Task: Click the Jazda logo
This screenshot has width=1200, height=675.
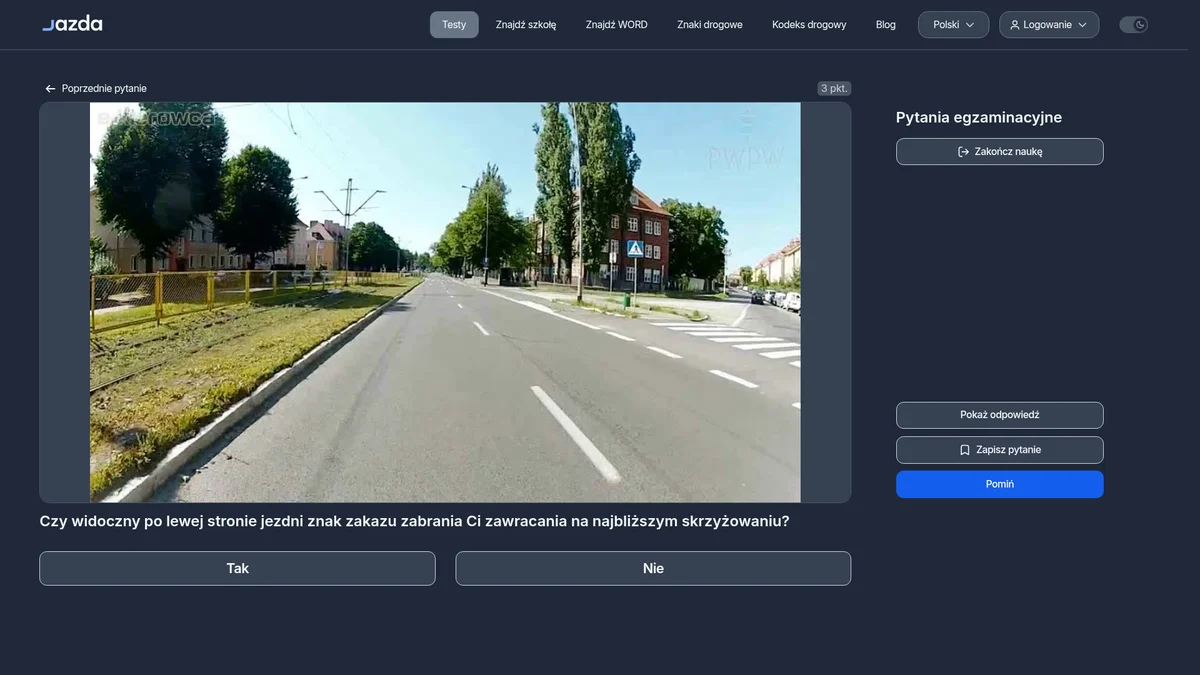Action: [72, 24]
